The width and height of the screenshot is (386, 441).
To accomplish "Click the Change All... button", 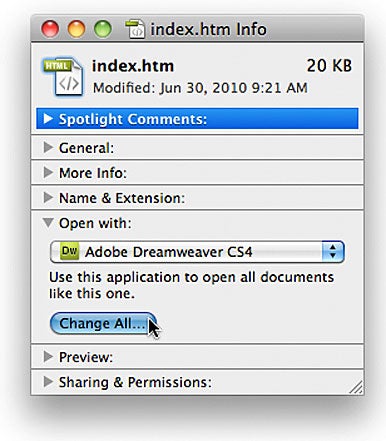I will (x=103, y=323).
